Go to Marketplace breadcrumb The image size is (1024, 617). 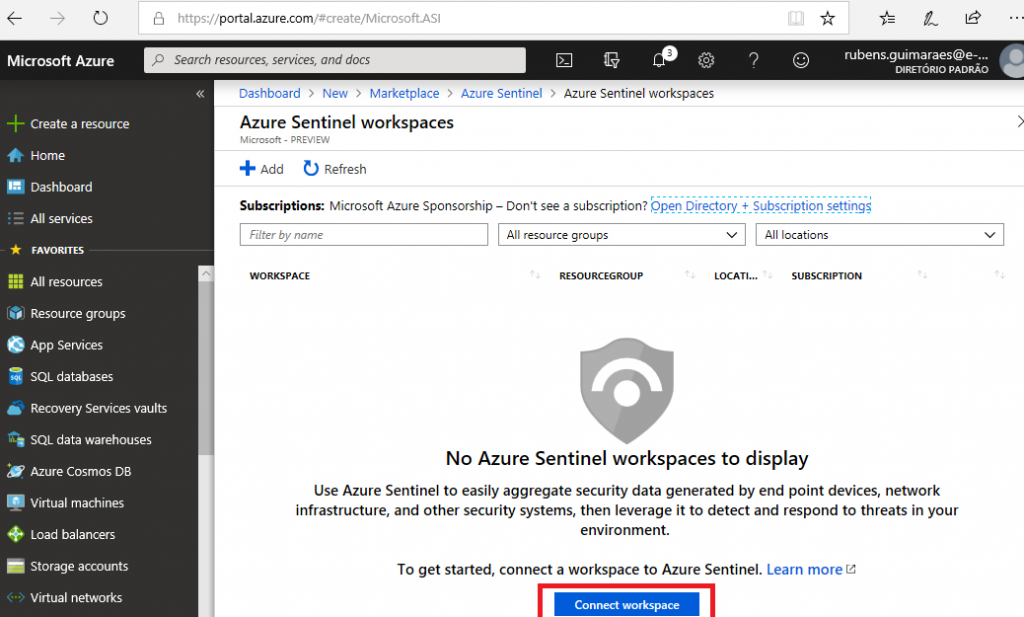(x=404, y=93)
